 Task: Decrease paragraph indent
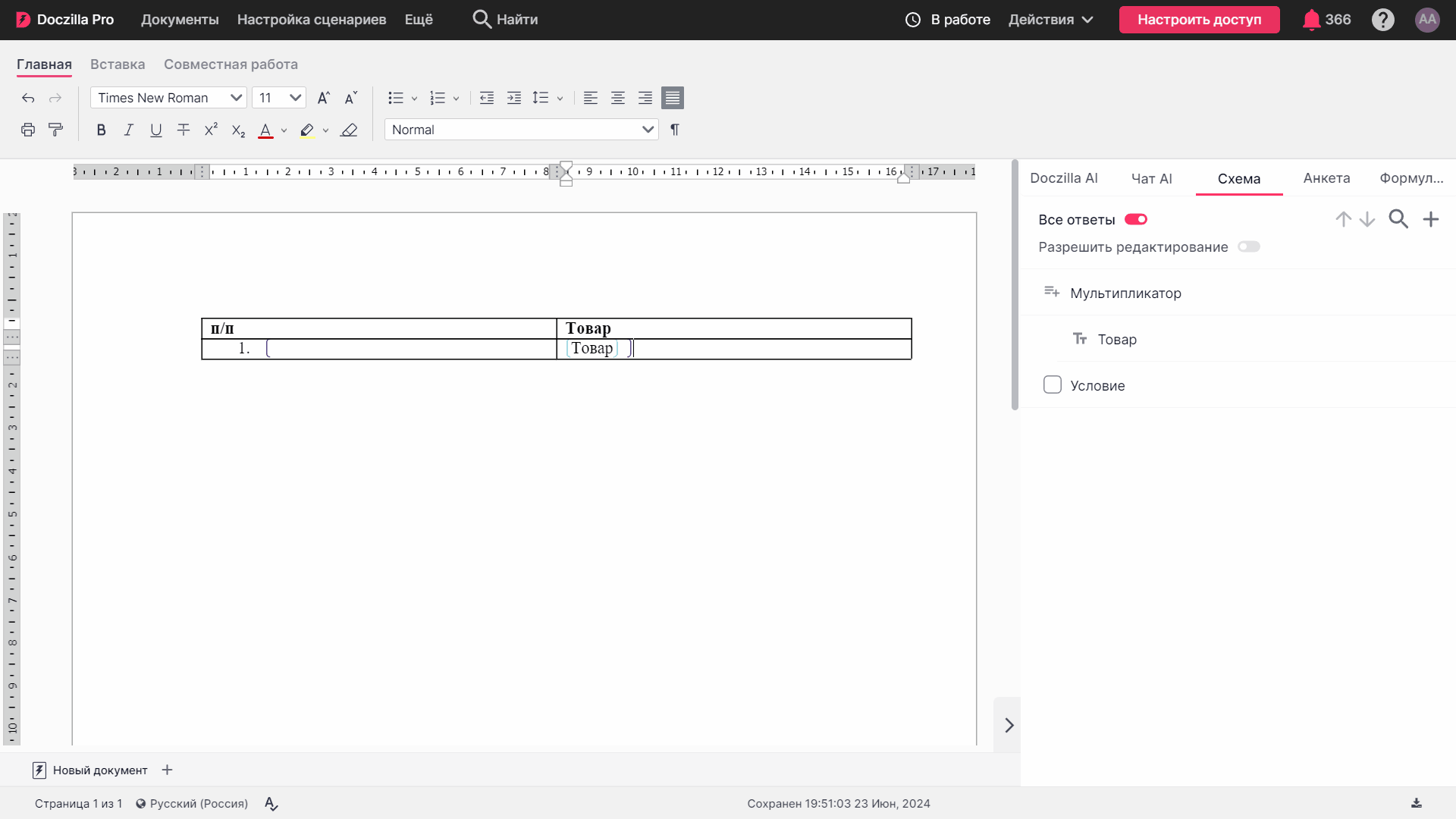[x=487, y=98]
